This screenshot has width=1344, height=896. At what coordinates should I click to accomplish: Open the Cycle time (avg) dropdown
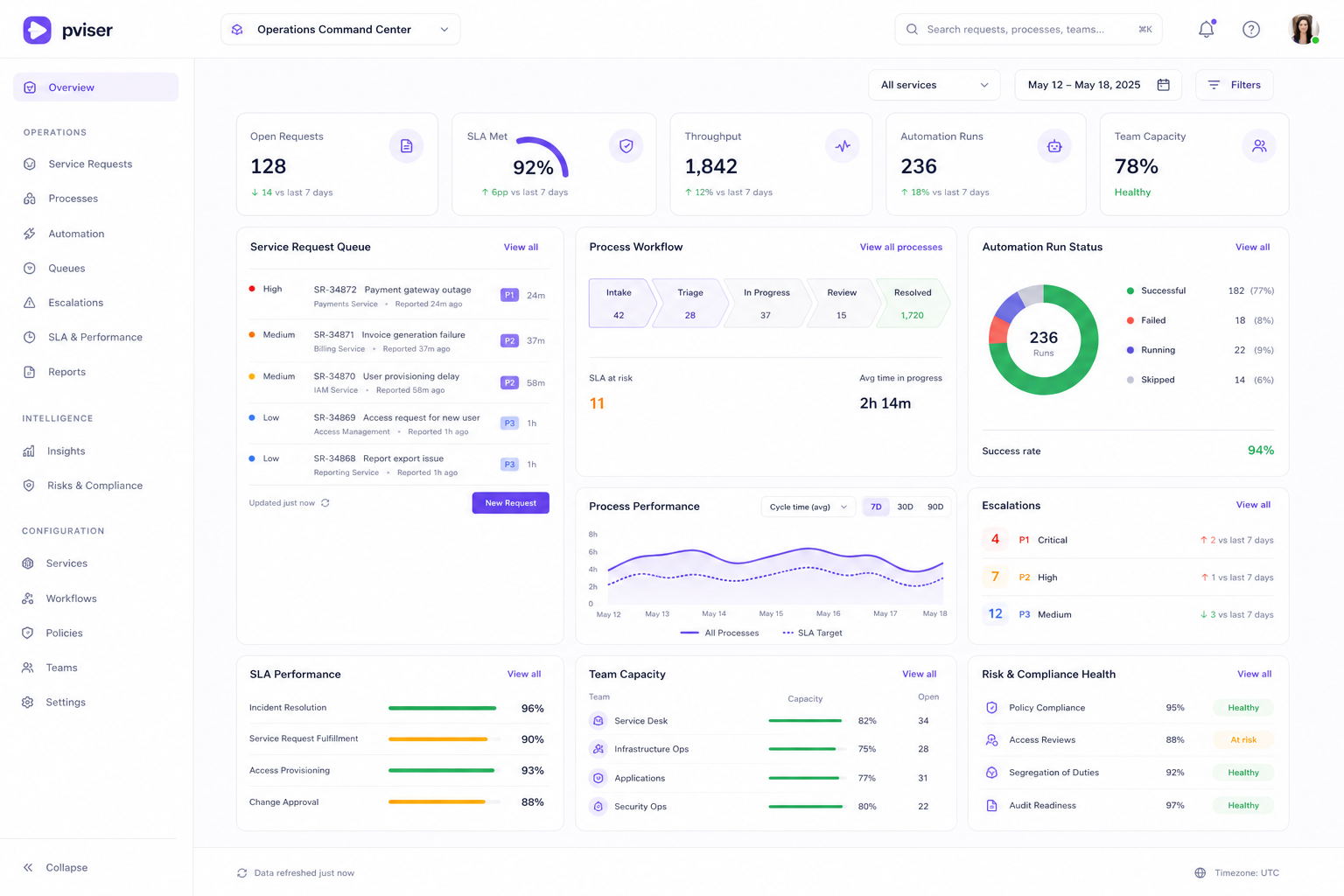tap(808, 507)
